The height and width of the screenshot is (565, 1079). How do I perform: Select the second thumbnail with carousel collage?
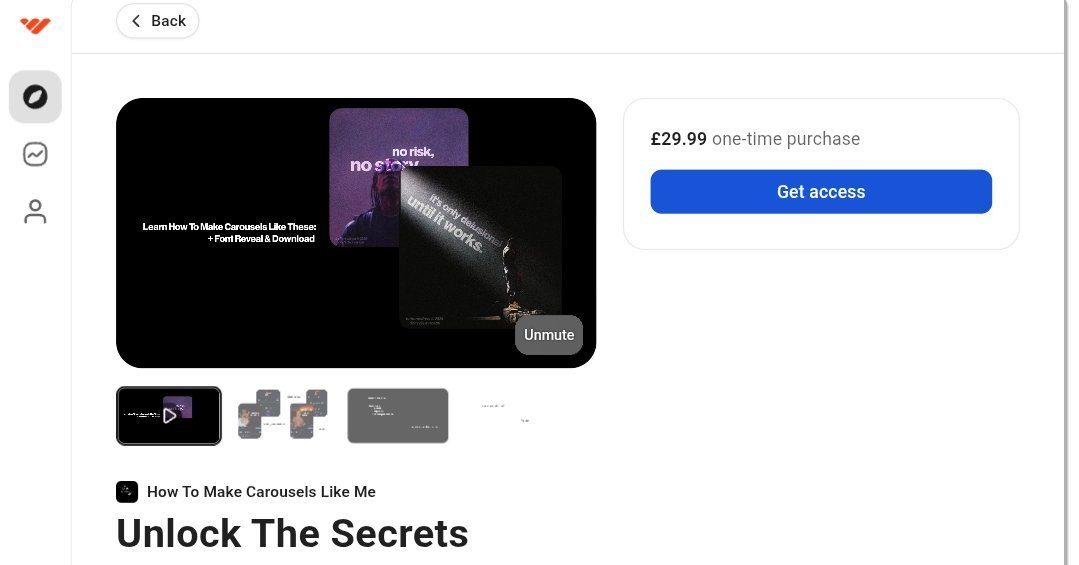click(283, 416)
